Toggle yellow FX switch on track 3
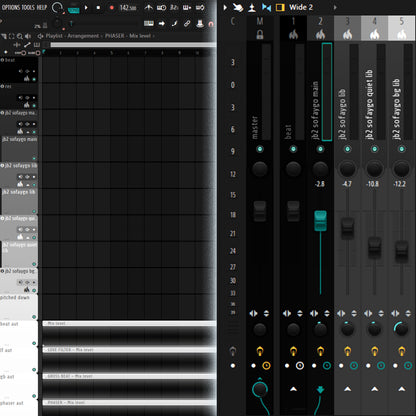 (347, 351)
